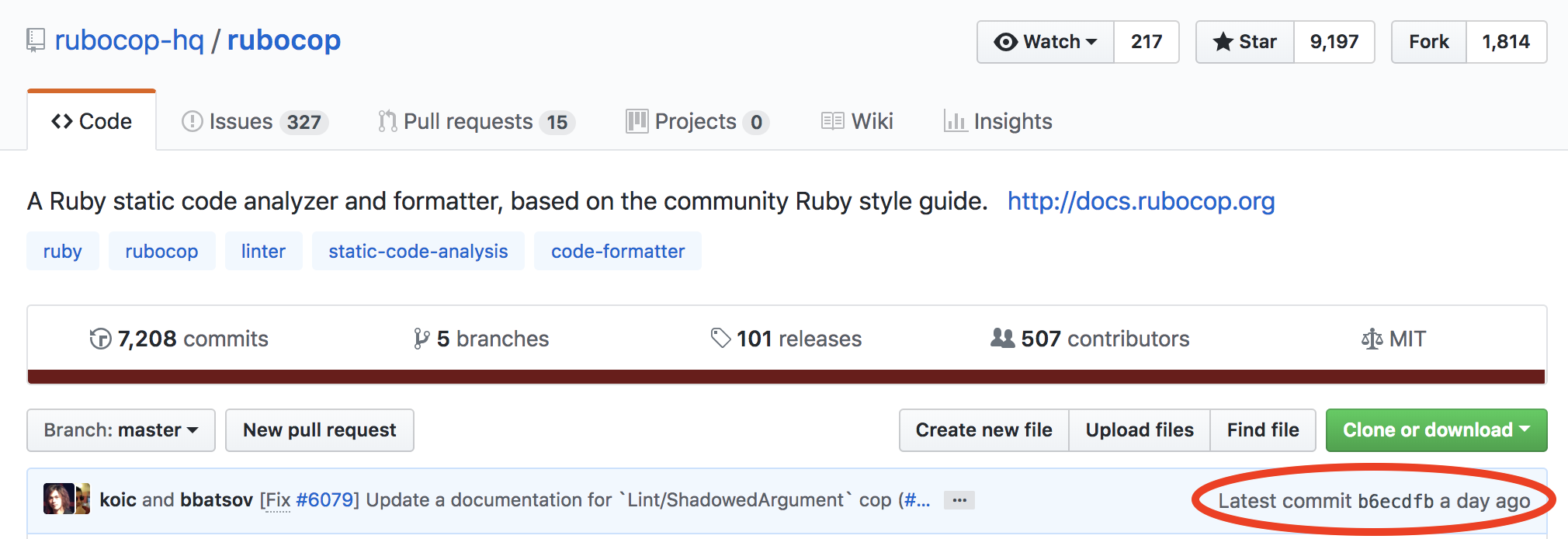This screenshot has width=1568, height=539.
Task: Click the repository book icon
Action: click(36, 40)
